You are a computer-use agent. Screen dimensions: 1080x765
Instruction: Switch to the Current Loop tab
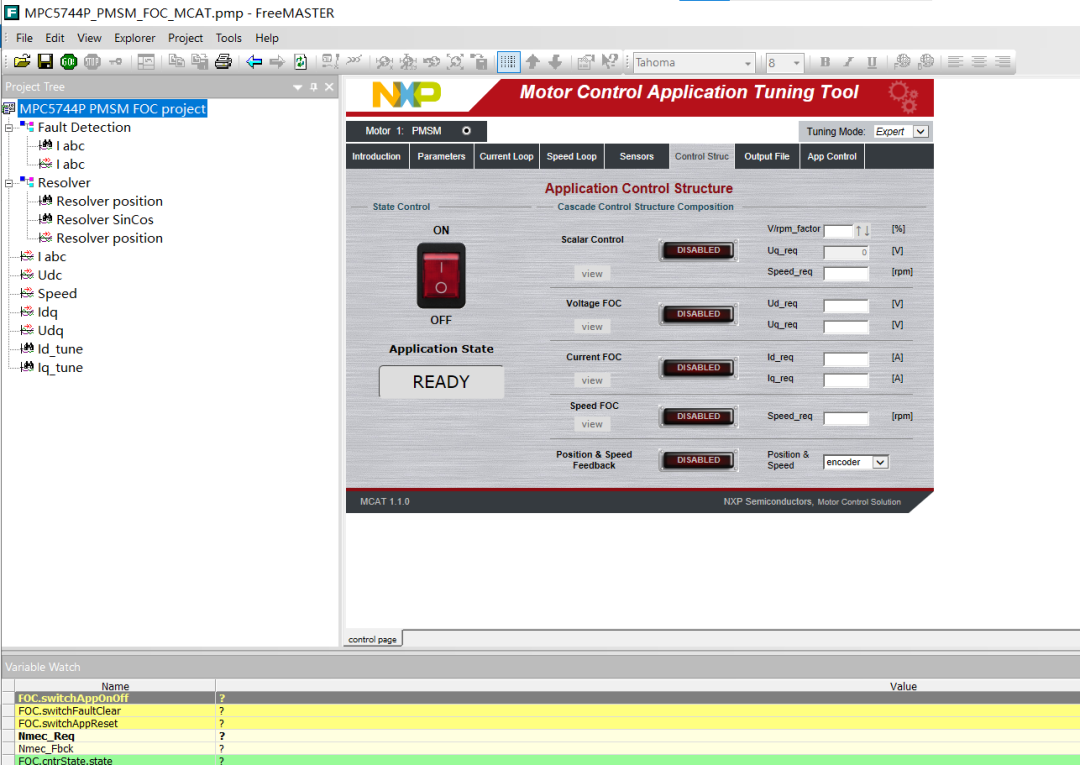pyautogui.click(x=506, y=157)
